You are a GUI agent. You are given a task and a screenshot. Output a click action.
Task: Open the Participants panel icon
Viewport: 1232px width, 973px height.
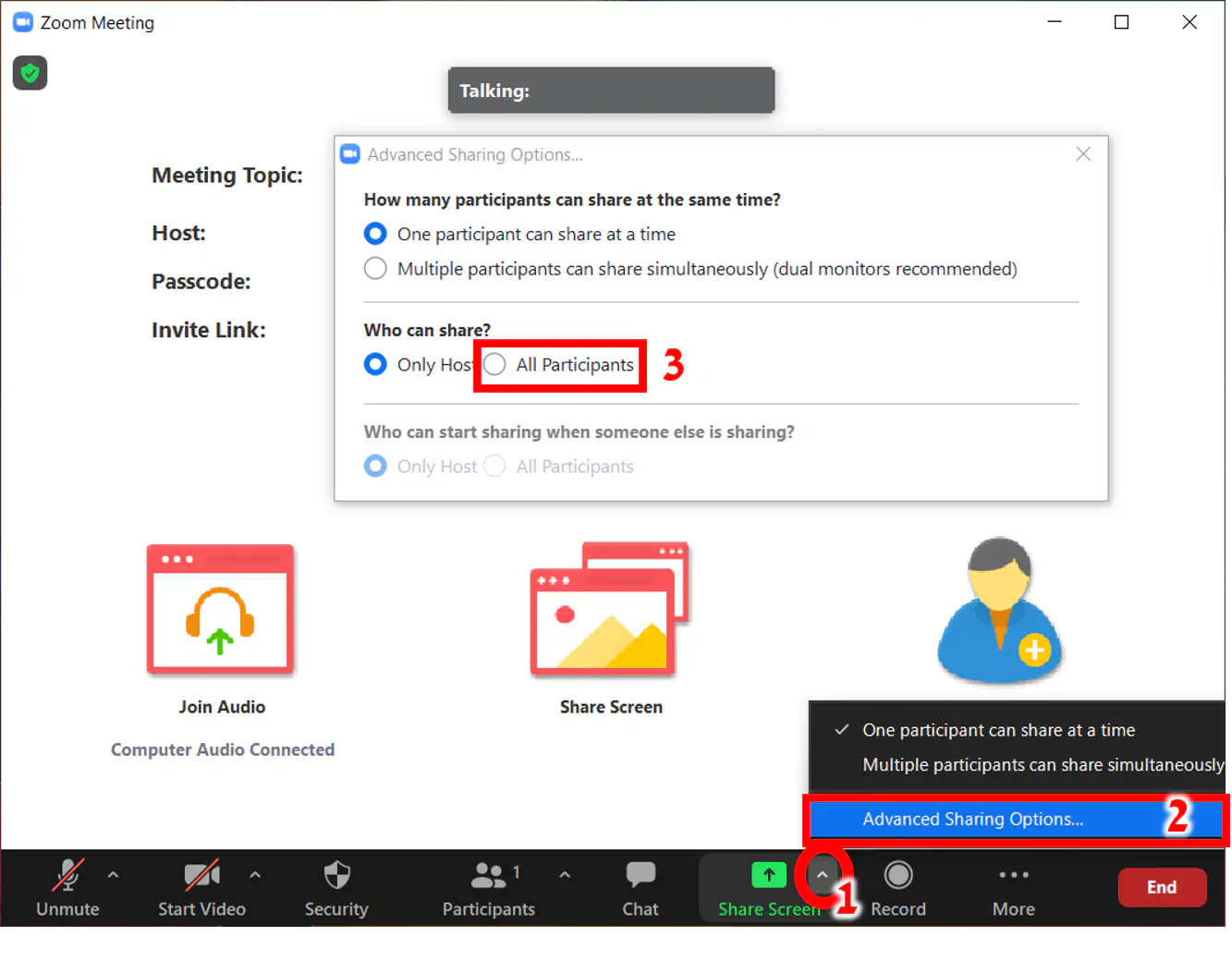tap(488, 875)
